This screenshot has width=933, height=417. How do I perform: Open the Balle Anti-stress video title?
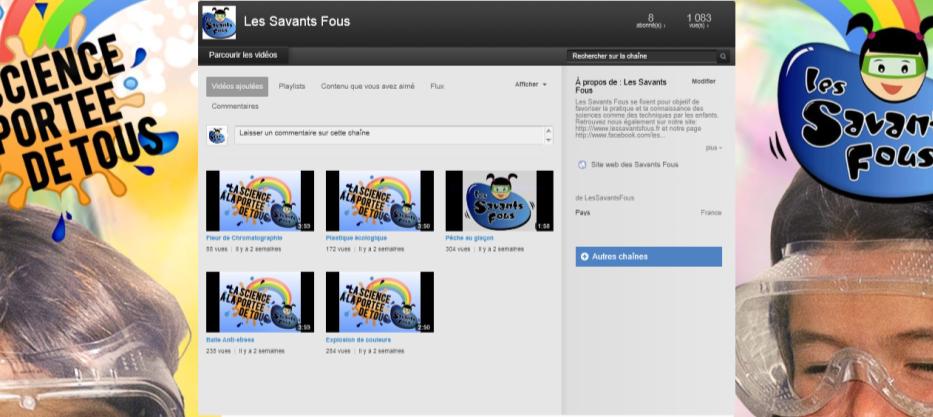click(230, 340)
